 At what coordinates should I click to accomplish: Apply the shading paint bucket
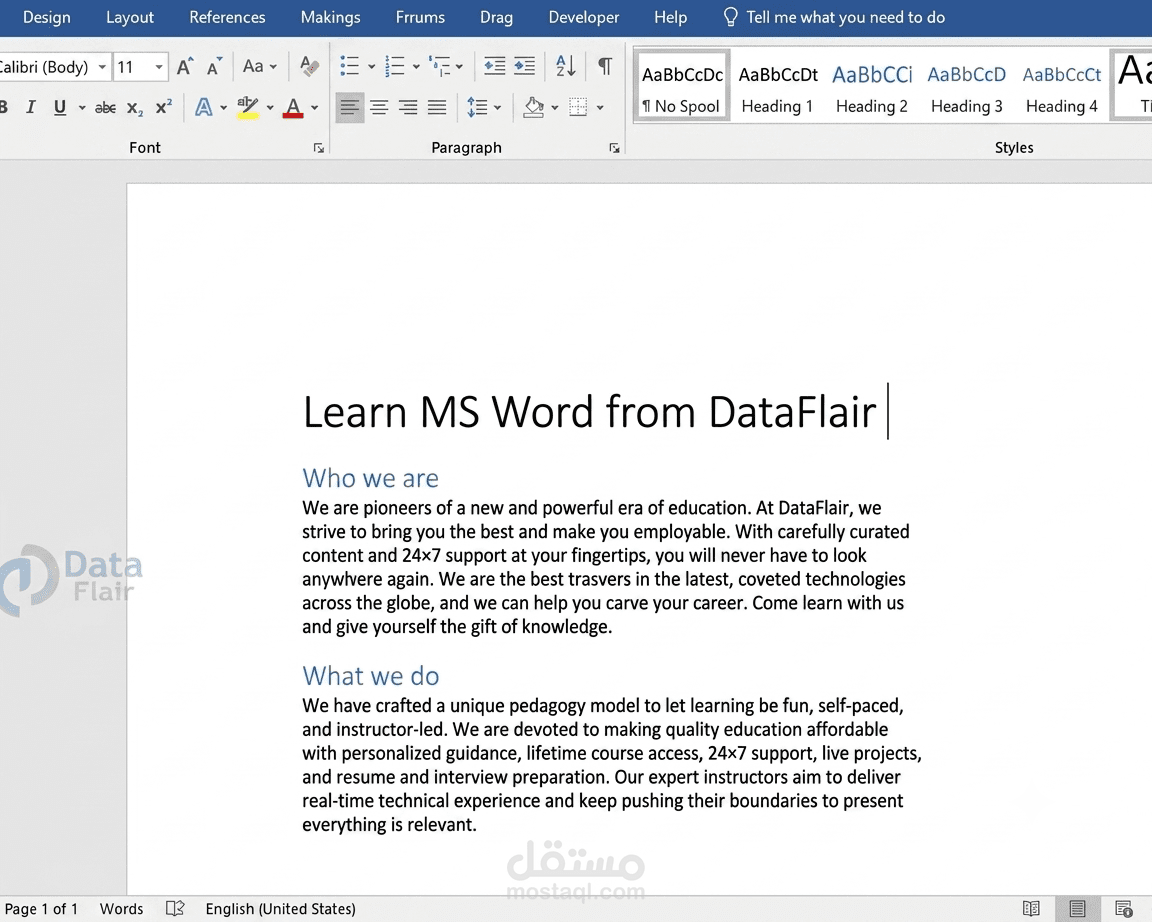pyautogui.click(x=534, y=108)
